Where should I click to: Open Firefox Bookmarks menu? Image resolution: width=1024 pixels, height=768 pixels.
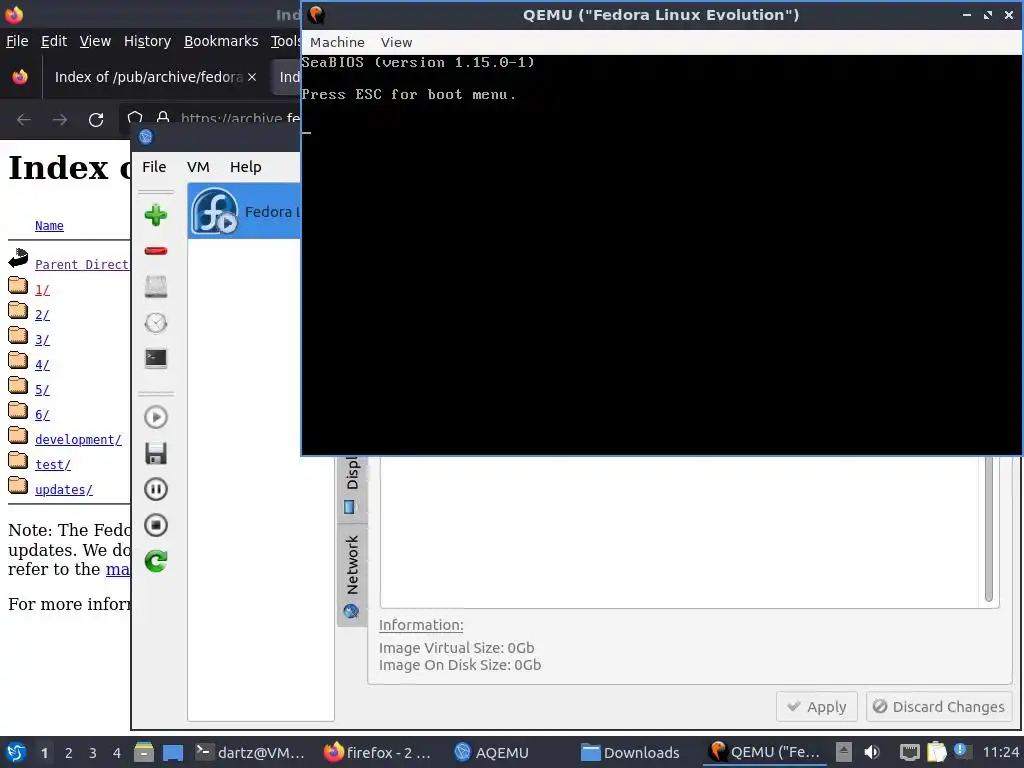click(x=221, y=41)
